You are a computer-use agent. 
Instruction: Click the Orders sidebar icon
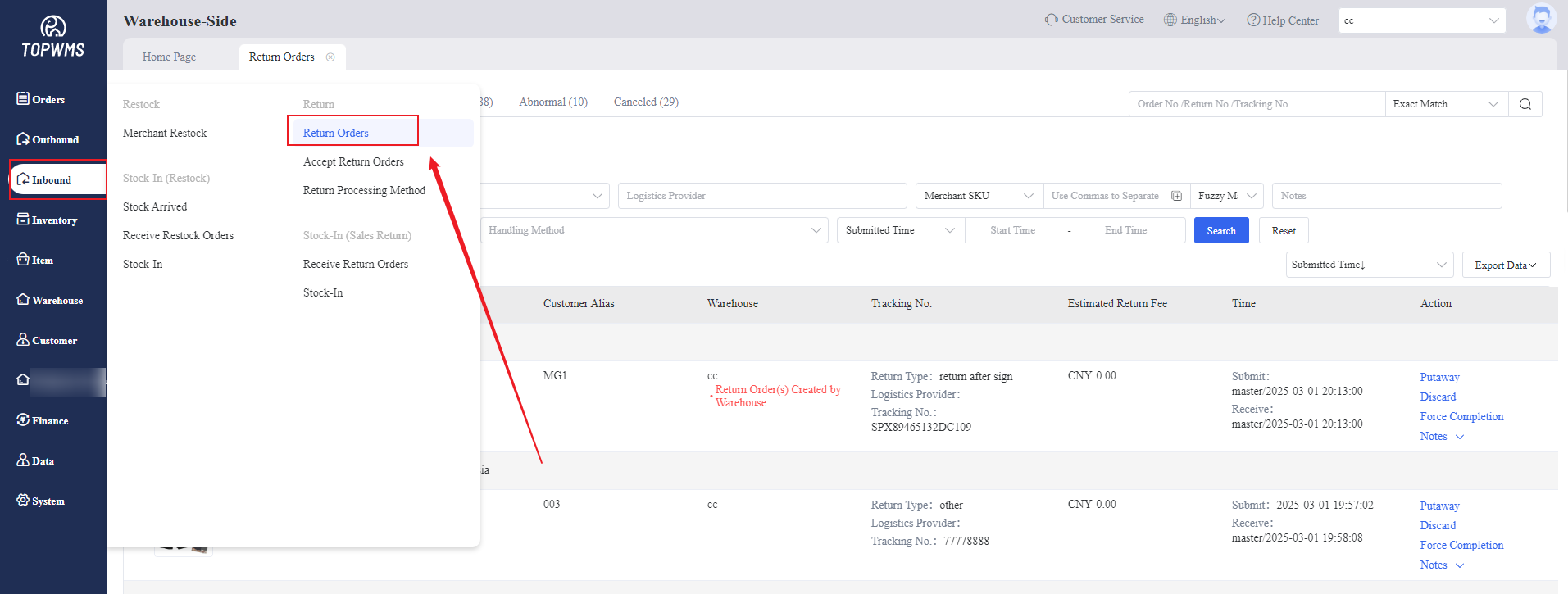pos(23,99)
